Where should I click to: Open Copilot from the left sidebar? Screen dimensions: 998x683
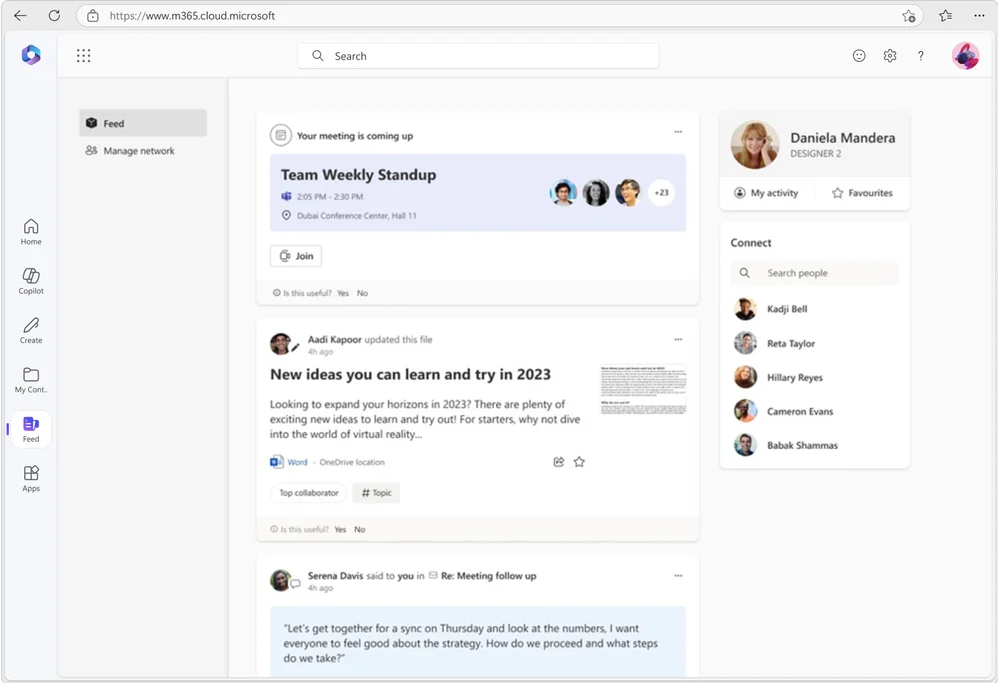click(x=30, y=280)
